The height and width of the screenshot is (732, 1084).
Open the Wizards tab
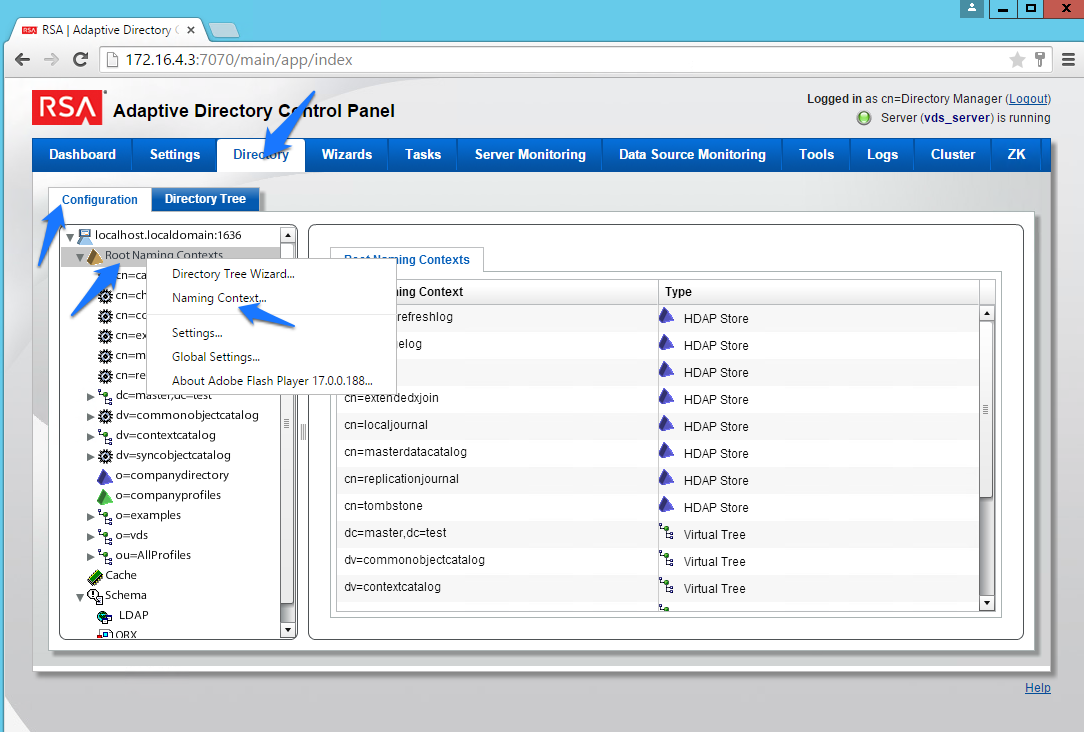(x=346, y=155)
